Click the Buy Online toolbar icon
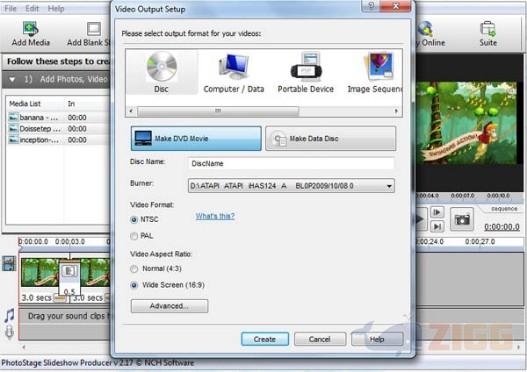This screenshot has width=527, height=372. point(425,29)
